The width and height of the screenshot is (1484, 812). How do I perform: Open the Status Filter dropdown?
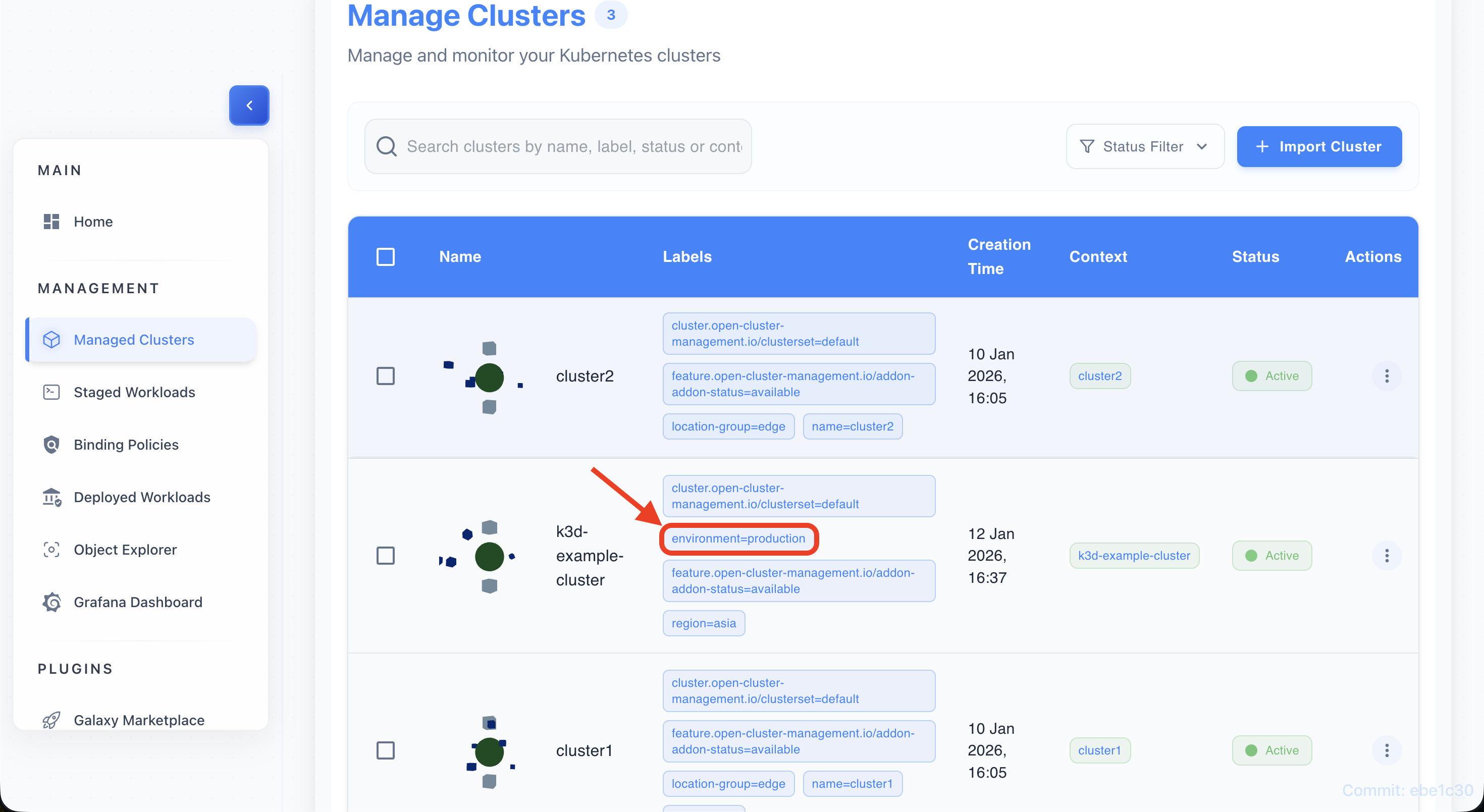click(x=1144, y=146)
